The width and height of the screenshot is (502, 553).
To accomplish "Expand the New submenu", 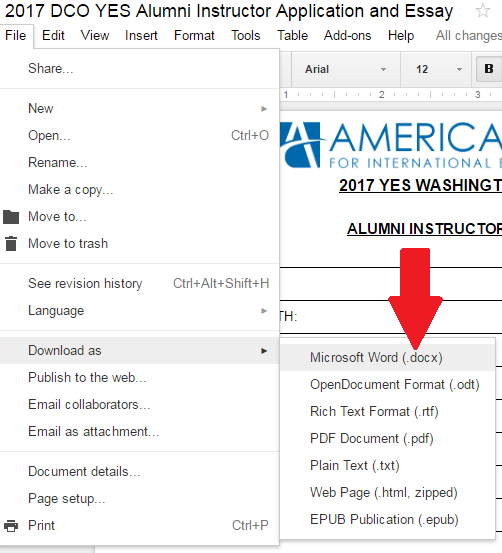I will point(140,109).
